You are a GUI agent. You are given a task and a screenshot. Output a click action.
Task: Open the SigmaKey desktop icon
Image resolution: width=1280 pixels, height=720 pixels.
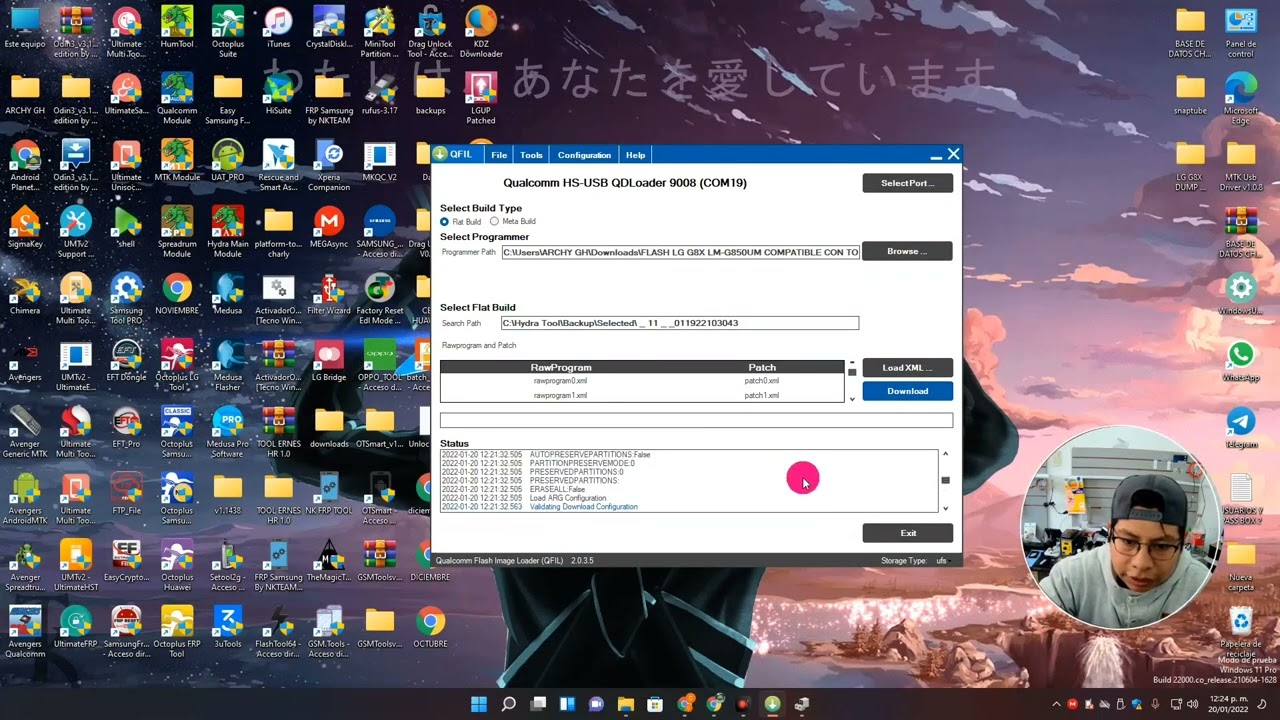point(25,227)
